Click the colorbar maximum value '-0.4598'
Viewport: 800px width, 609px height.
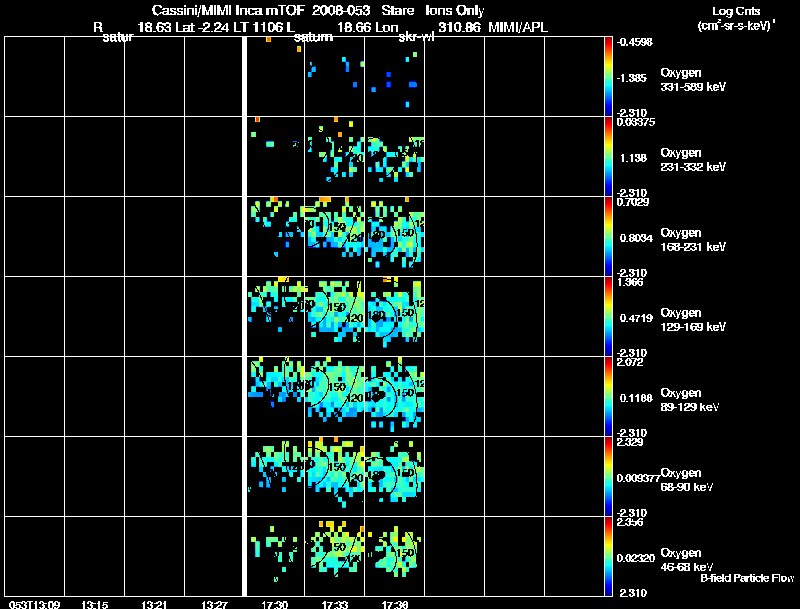(635, 42)
